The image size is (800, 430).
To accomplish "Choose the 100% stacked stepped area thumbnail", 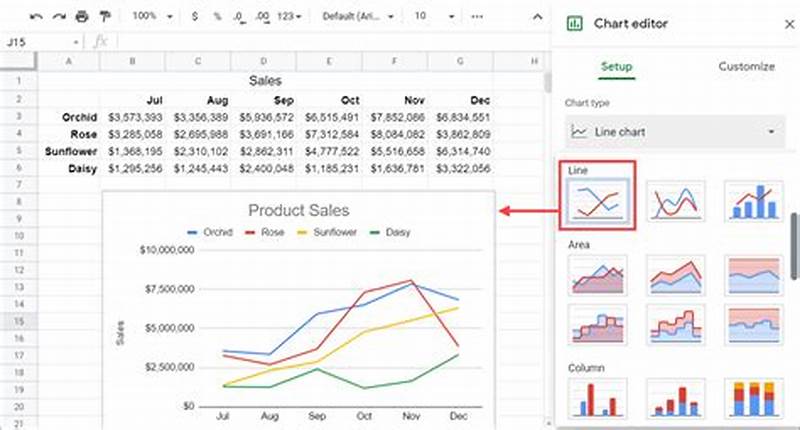I will click(x=754, y=325).
